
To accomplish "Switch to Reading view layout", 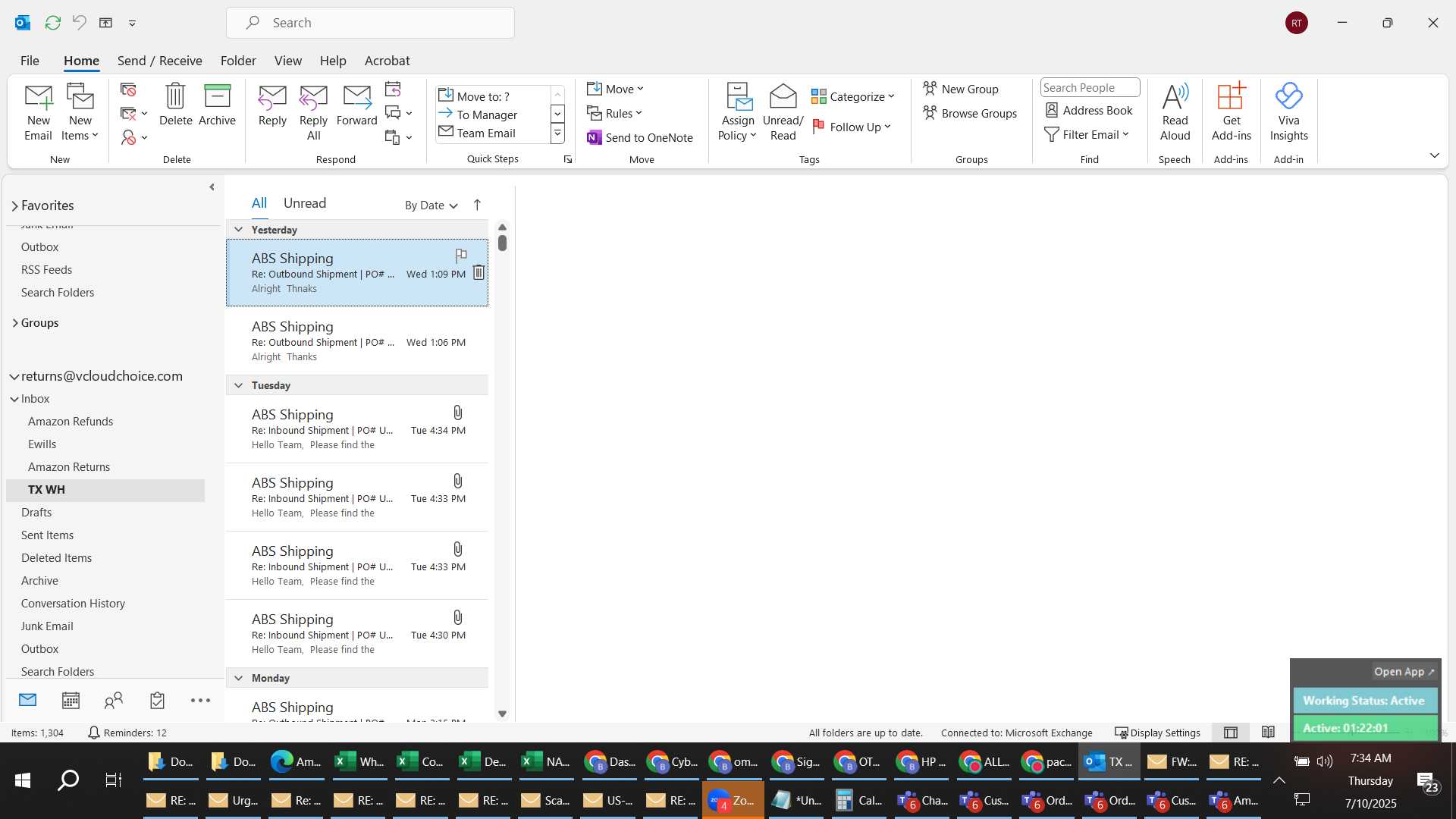I will (1268, 733).
